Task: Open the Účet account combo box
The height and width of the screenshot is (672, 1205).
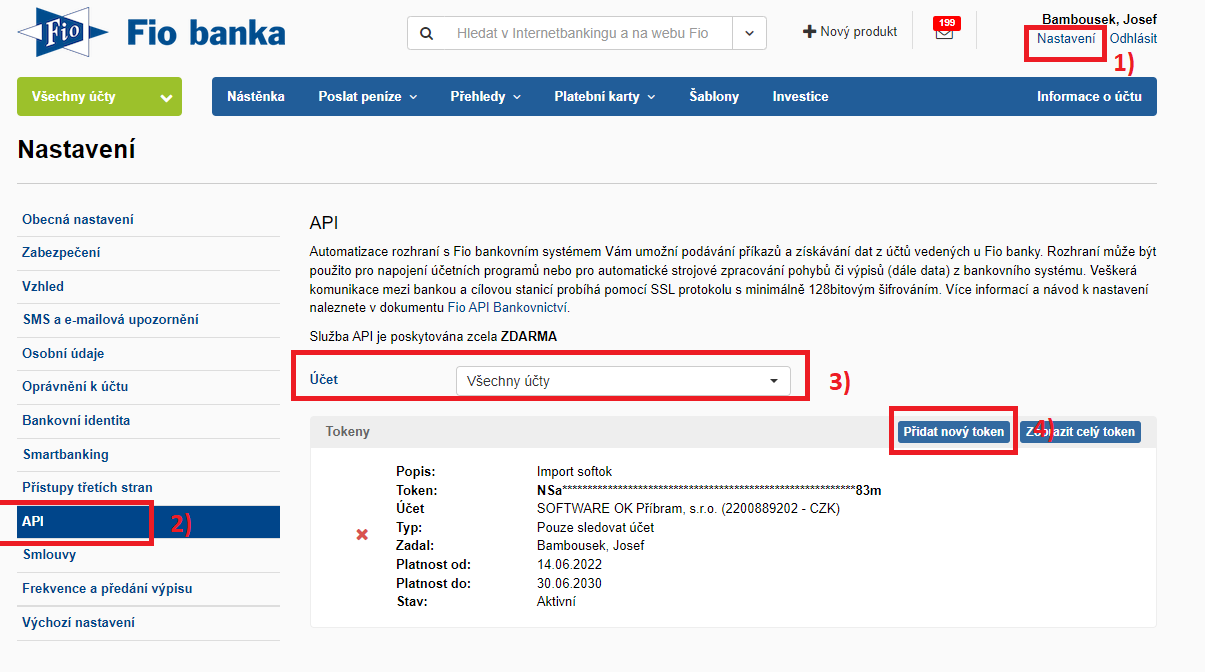Action: click(623, 381)
